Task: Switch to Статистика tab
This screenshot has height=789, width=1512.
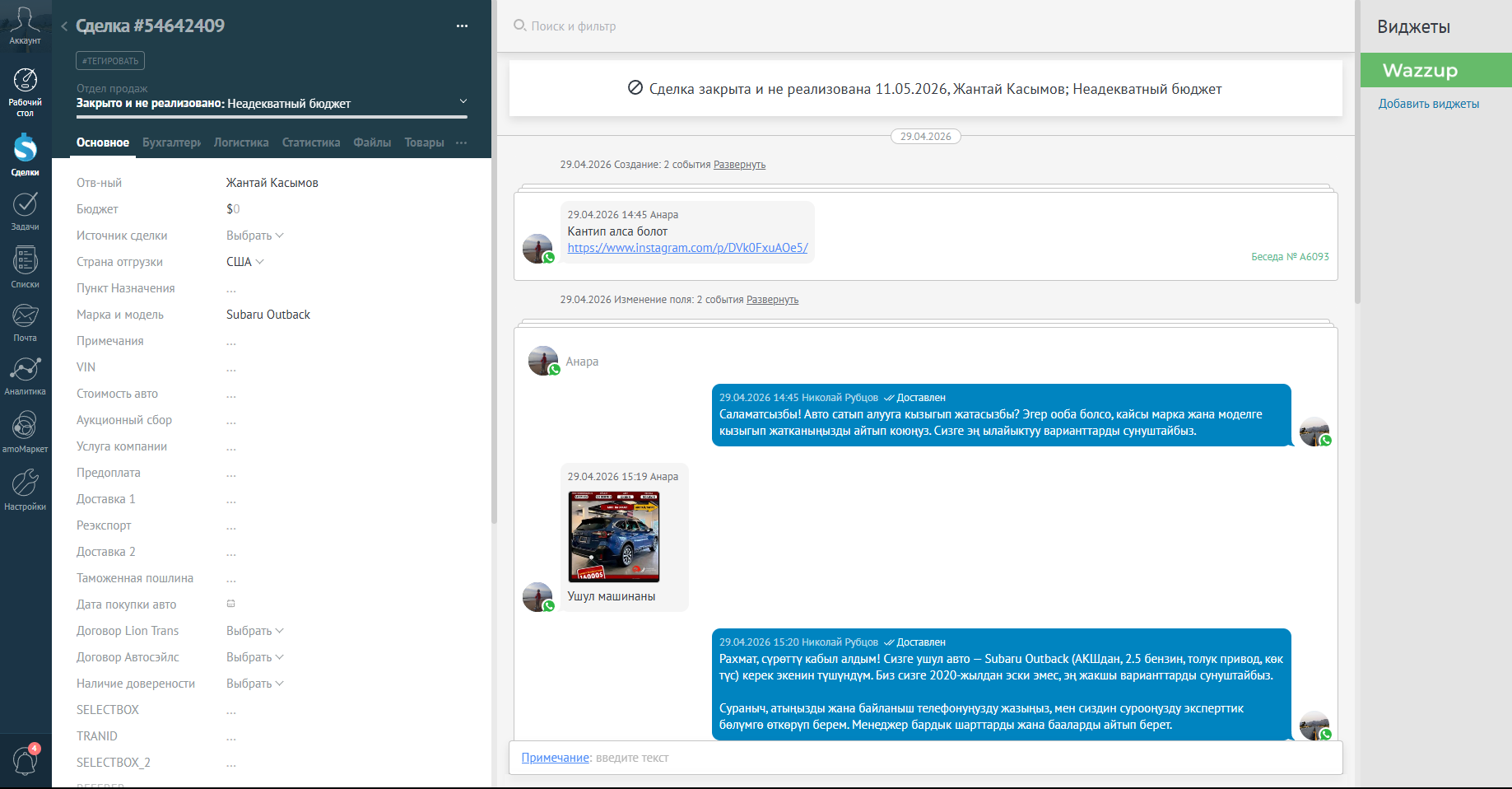Action: click(311, 142)
